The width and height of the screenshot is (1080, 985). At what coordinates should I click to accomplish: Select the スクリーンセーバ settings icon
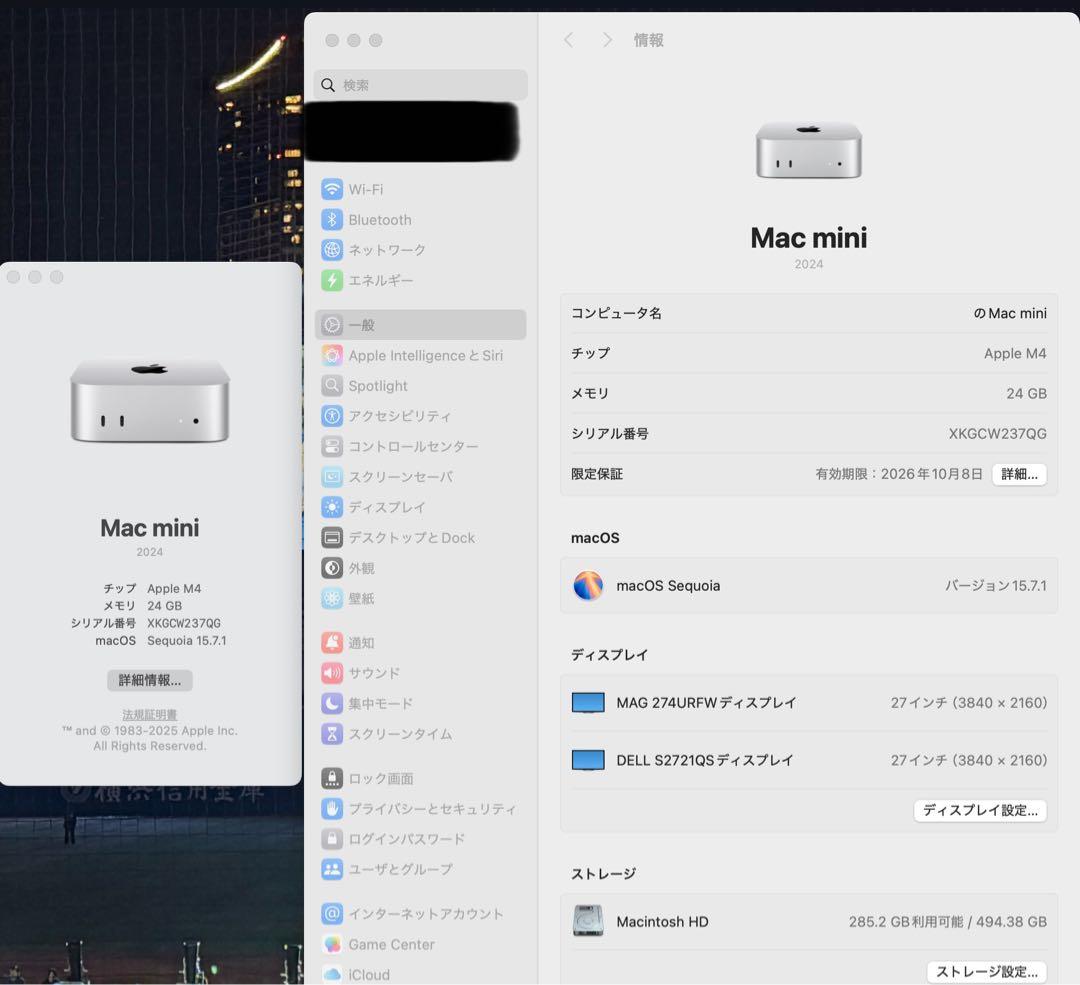pos(399,477)
